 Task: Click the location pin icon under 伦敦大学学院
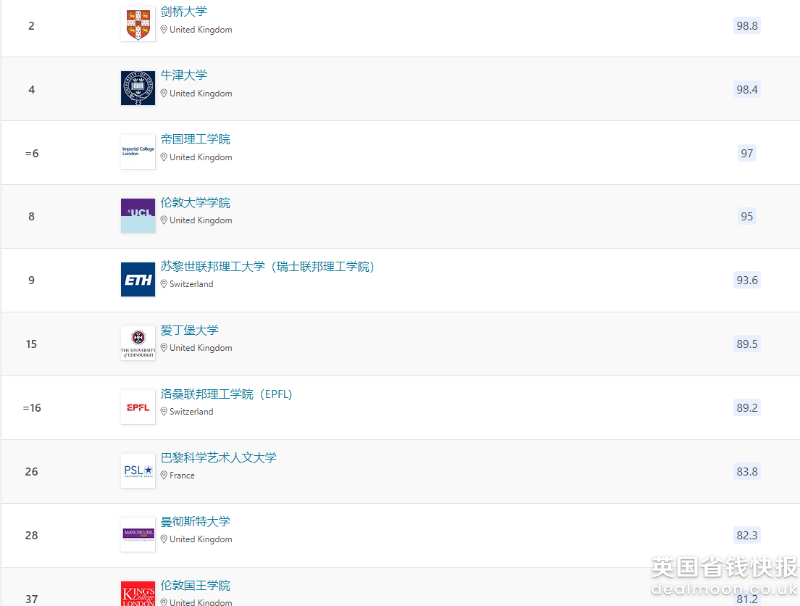[164, 220]
